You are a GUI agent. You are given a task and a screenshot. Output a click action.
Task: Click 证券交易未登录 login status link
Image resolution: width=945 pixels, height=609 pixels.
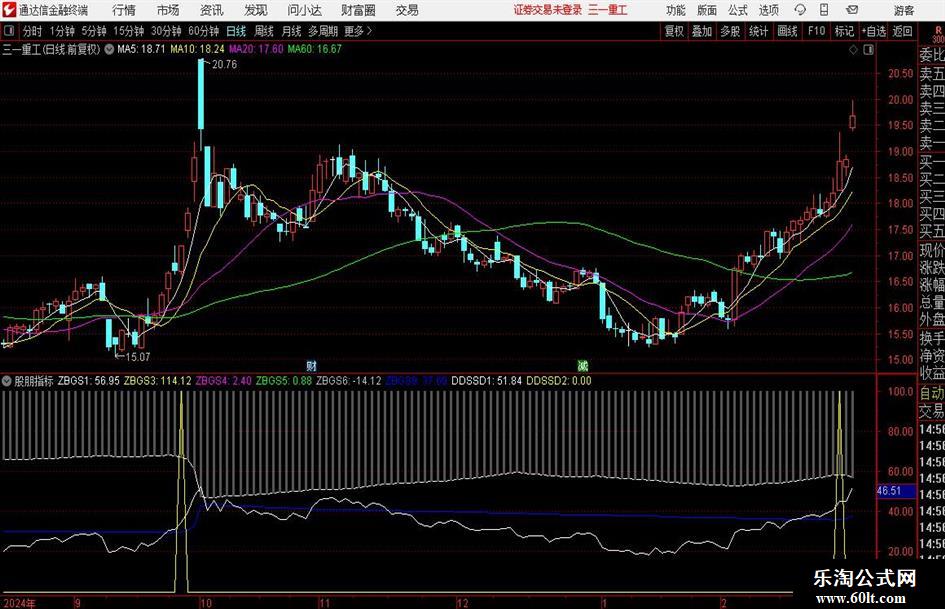(x=548, y=10)
